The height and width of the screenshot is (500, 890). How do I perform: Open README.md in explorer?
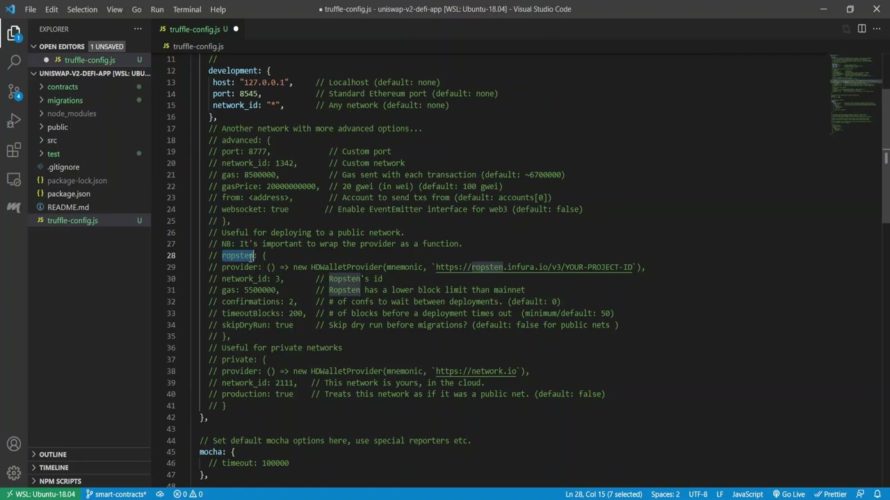pyautogui.click(x=68, y=207)
